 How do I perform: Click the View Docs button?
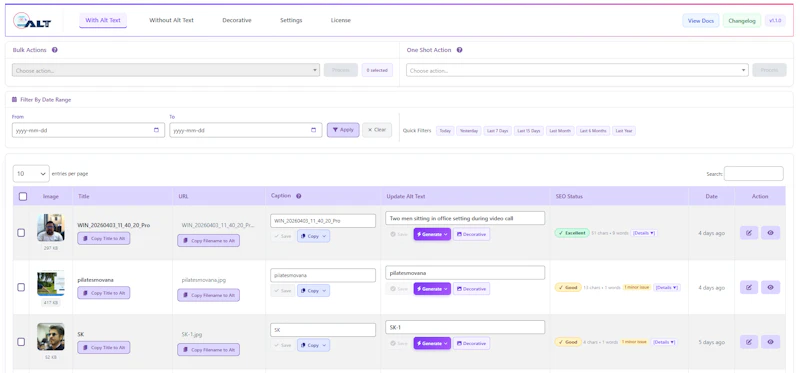click(701, 21)
